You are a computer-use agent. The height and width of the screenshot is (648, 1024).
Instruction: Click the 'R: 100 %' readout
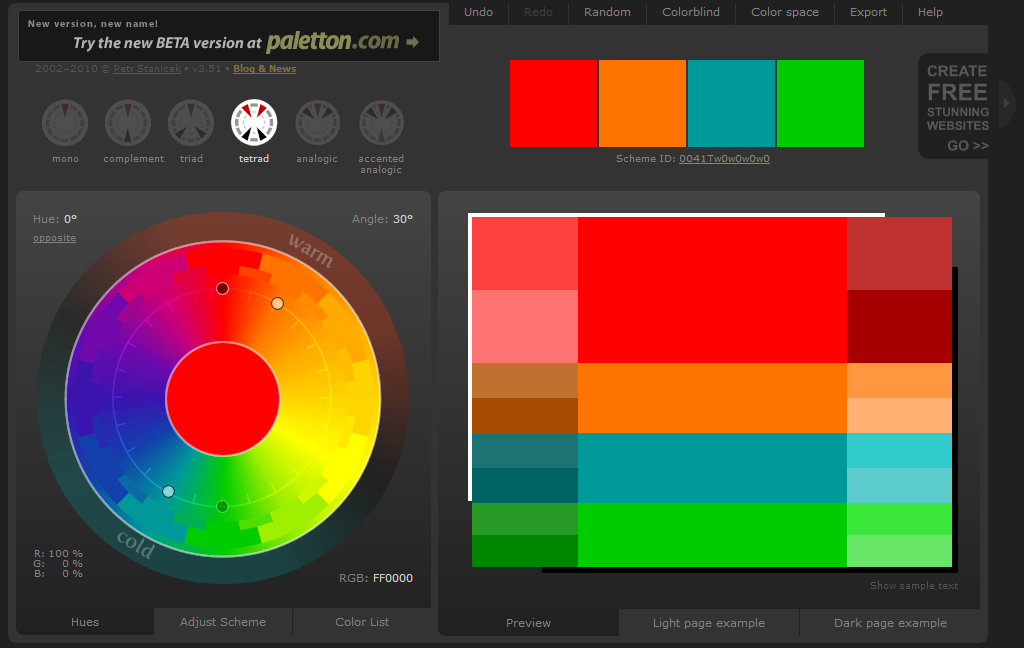pyautogui.click(x=58, y=553)
